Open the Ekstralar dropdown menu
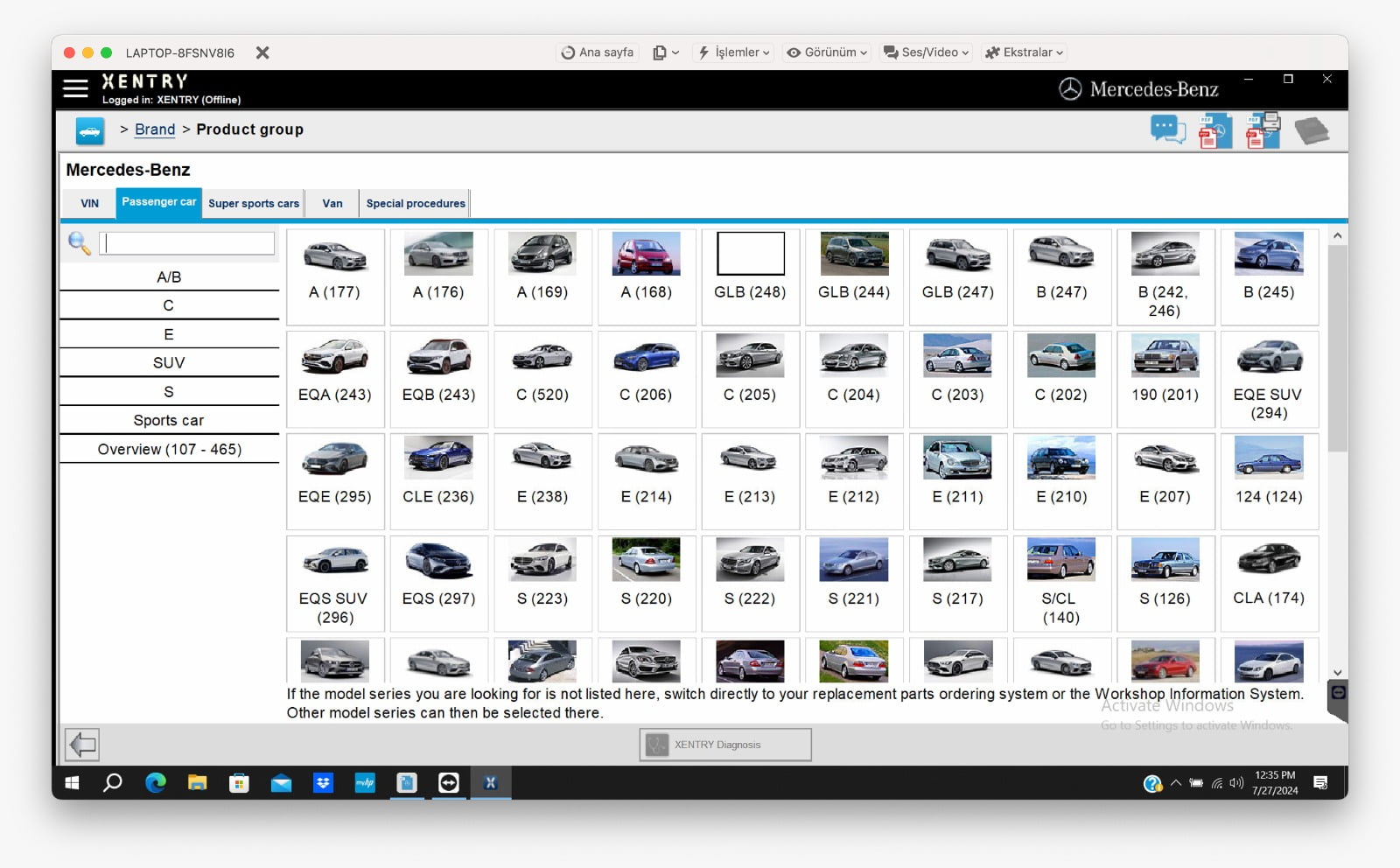Viewport: 1400px width, 868px height. 1024,52
